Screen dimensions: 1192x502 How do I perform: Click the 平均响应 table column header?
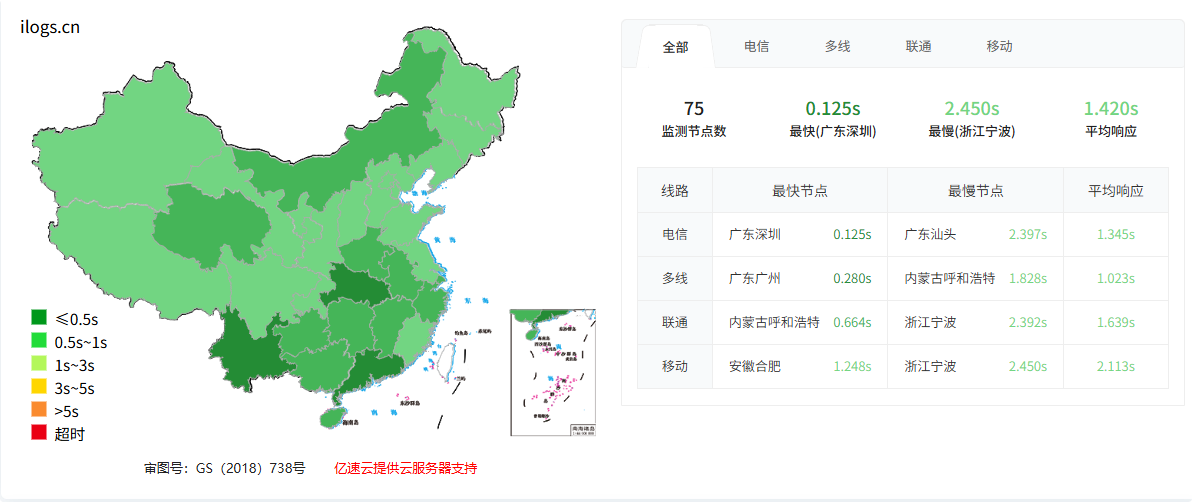(x=1116, y=191)
